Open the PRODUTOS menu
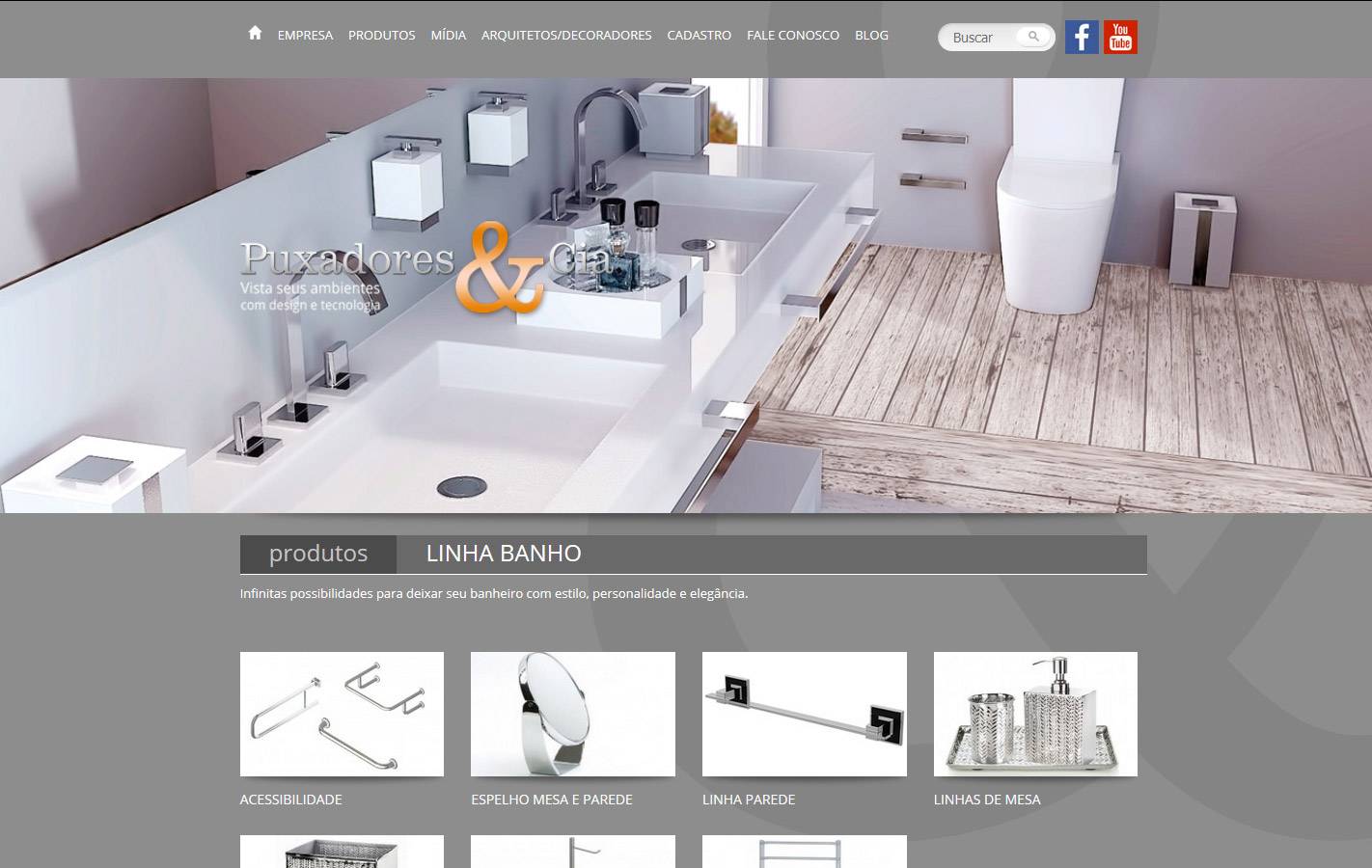Image resolution: width=1372 pixels, height=868 pixels. click(381, 35)
